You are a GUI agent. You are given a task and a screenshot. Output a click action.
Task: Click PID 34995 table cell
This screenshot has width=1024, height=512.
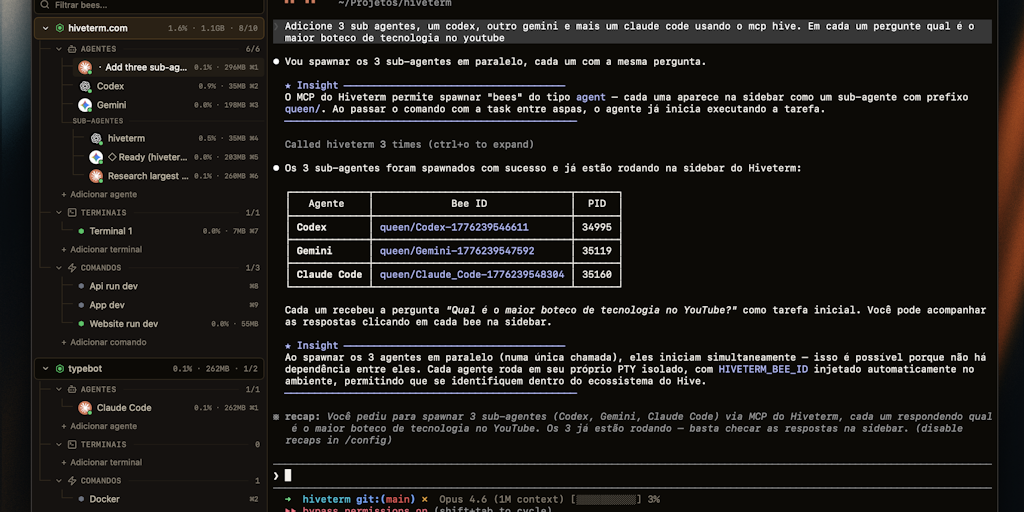pyautogui.click(x=596, y=227)
